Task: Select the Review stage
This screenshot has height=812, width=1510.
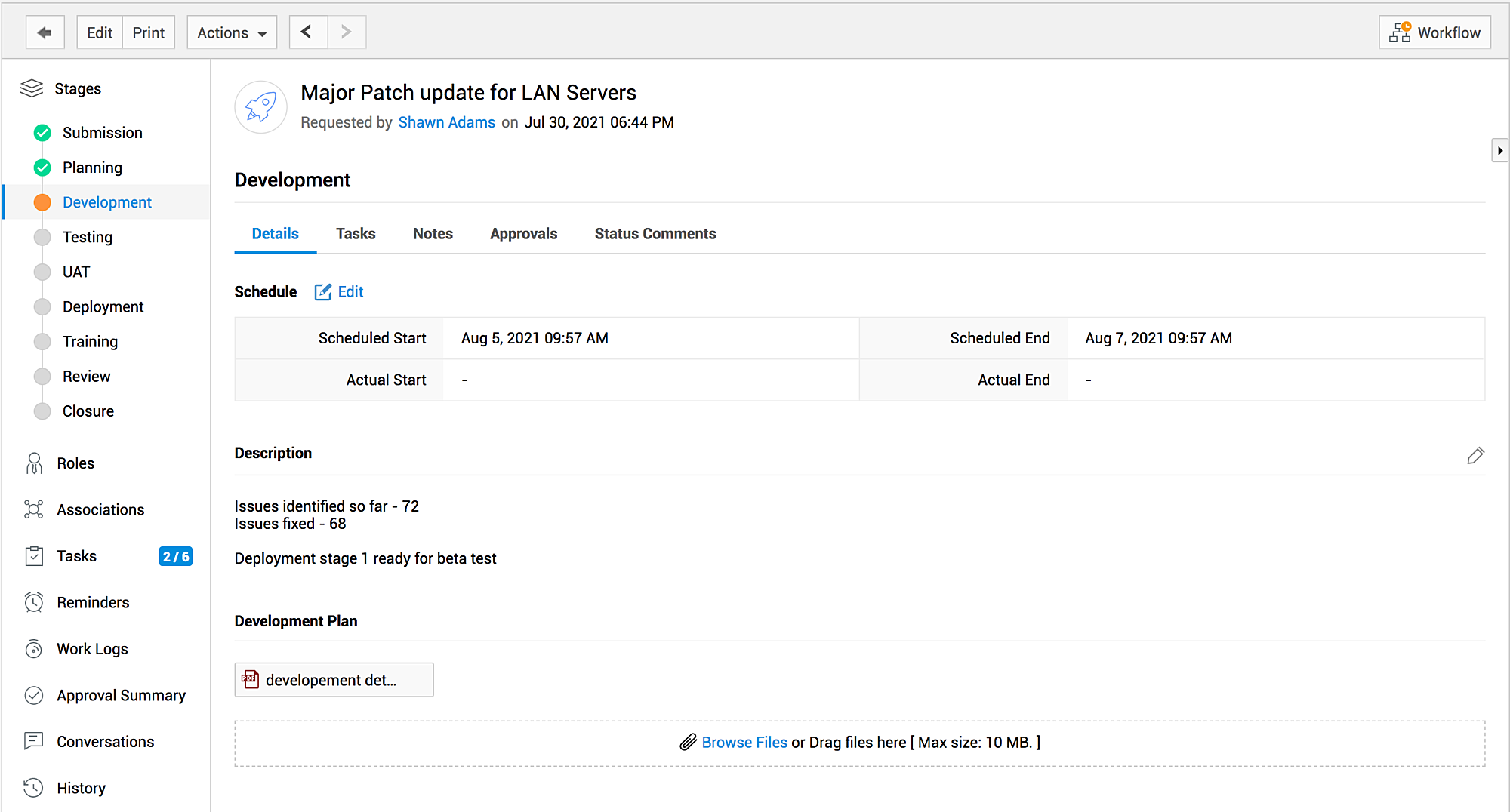Action: (x=86, y=376)
